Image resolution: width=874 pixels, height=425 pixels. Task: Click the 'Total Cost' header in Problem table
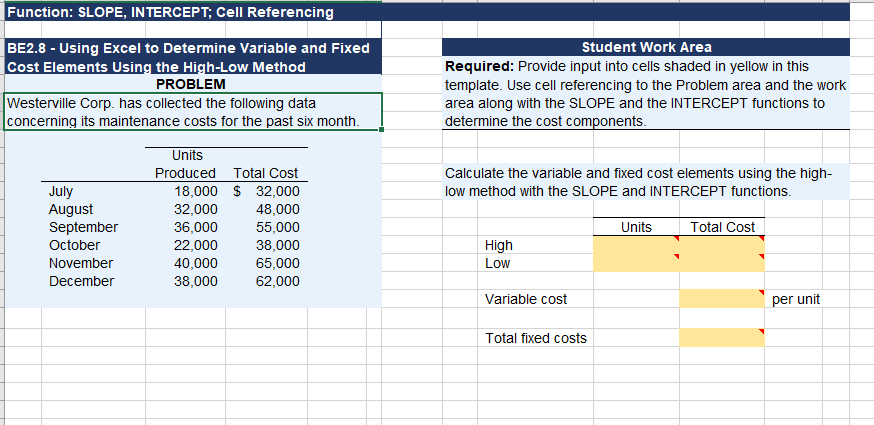[266, 173]
